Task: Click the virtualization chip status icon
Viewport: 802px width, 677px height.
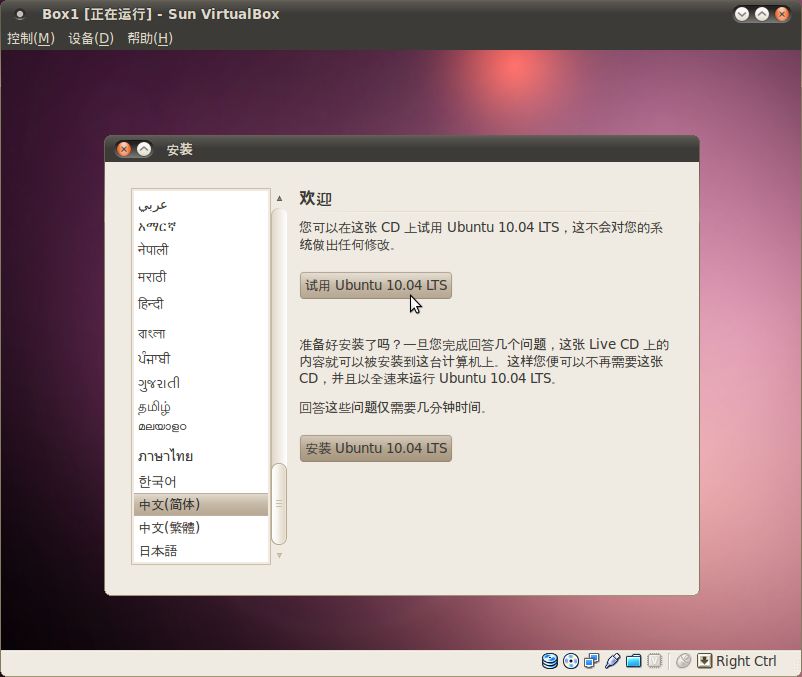Action: 654,661
